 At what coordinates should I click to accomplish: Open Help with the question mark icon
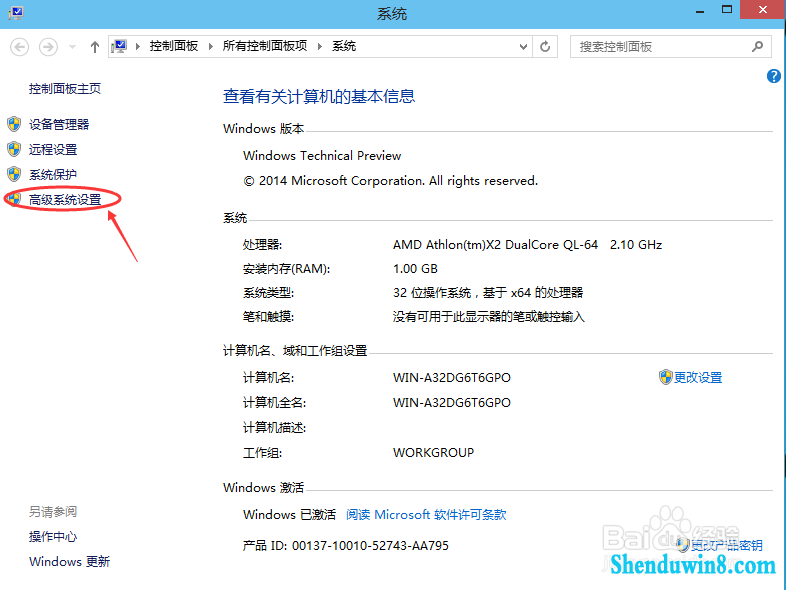click(773, 76)
